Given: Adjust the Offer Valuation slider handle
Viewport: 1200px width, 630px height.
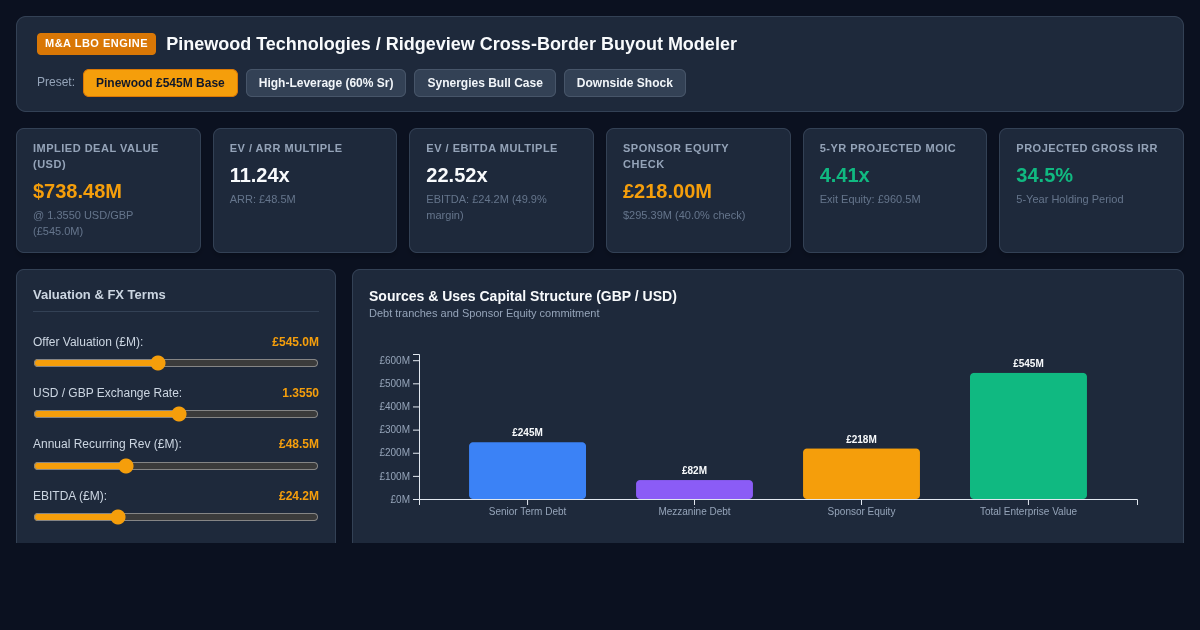Looking at the screenshot, I should pos(158,363).
